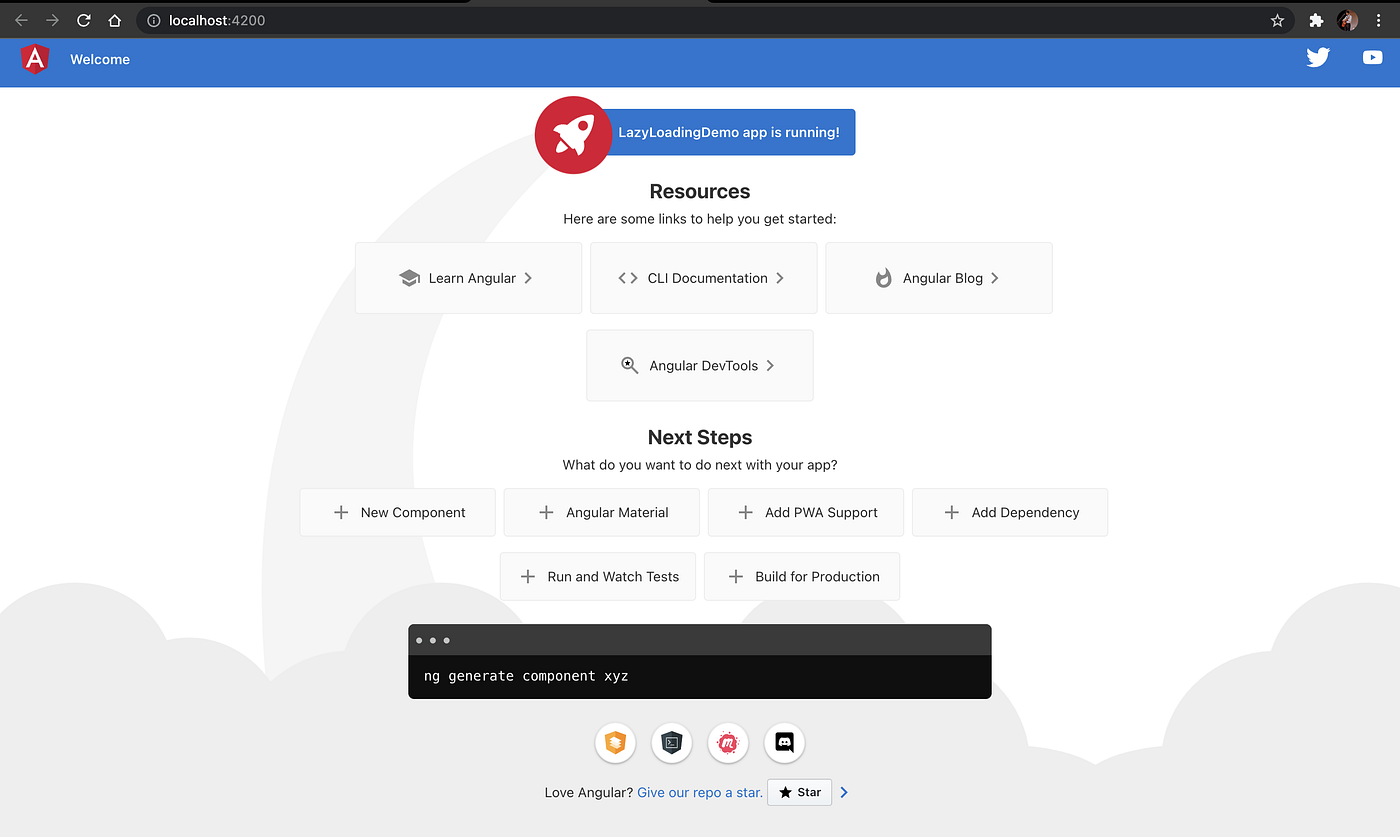Click the magnifier Angular DevTools icon
This screenshot has height=837, width=1400.
pyautogui.click(x=630, y=365)
